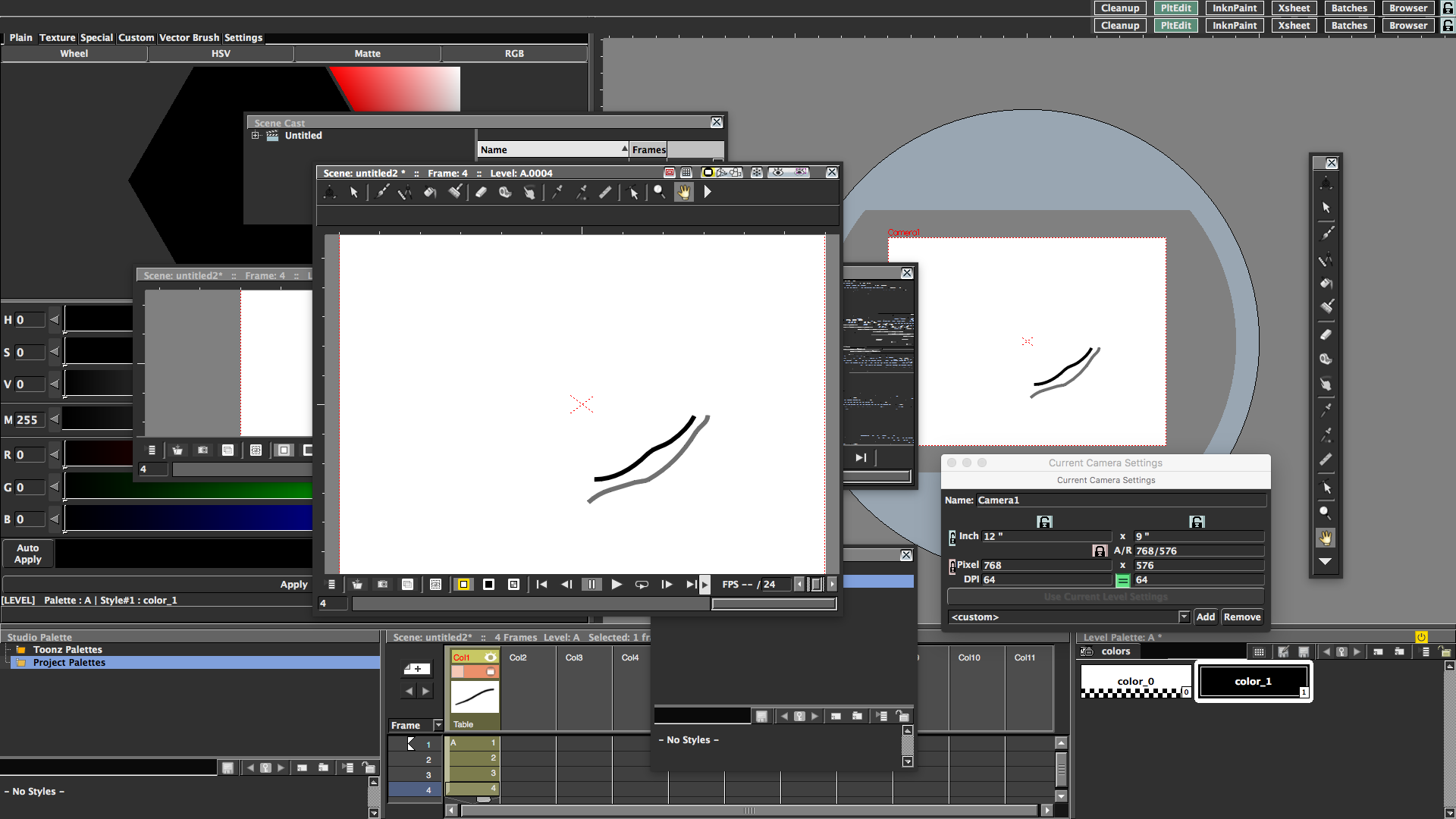Click the Hand tool in right vertical toolbar
The height and width of the screenshot is (819, 1456).
[1325, 538]
